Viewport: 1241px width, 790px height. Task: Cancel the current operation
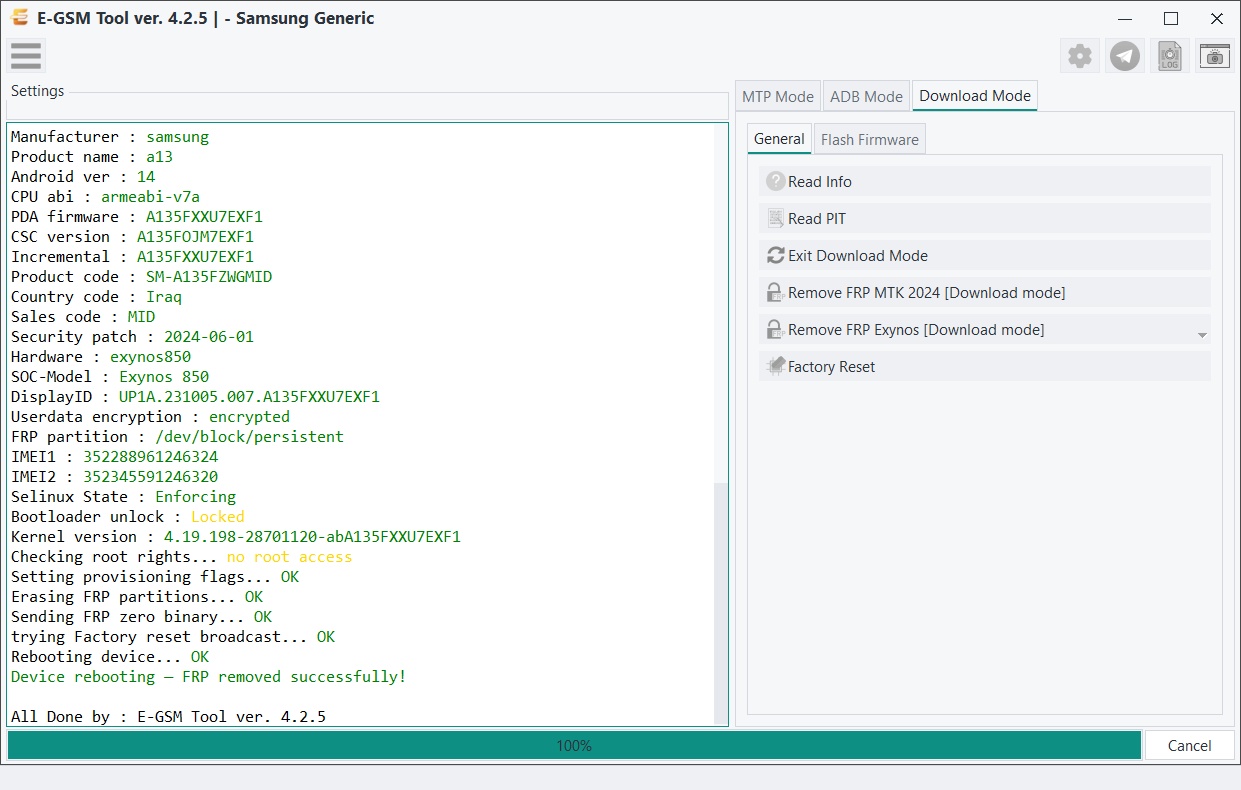(x=1189, y=745)
